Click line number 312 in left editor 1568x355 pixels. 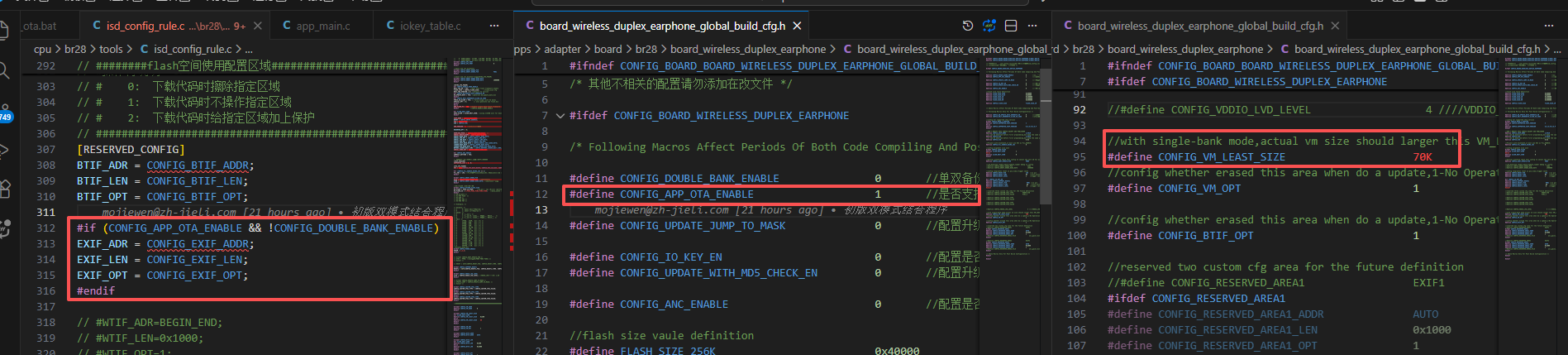click(x=46, y=228)
